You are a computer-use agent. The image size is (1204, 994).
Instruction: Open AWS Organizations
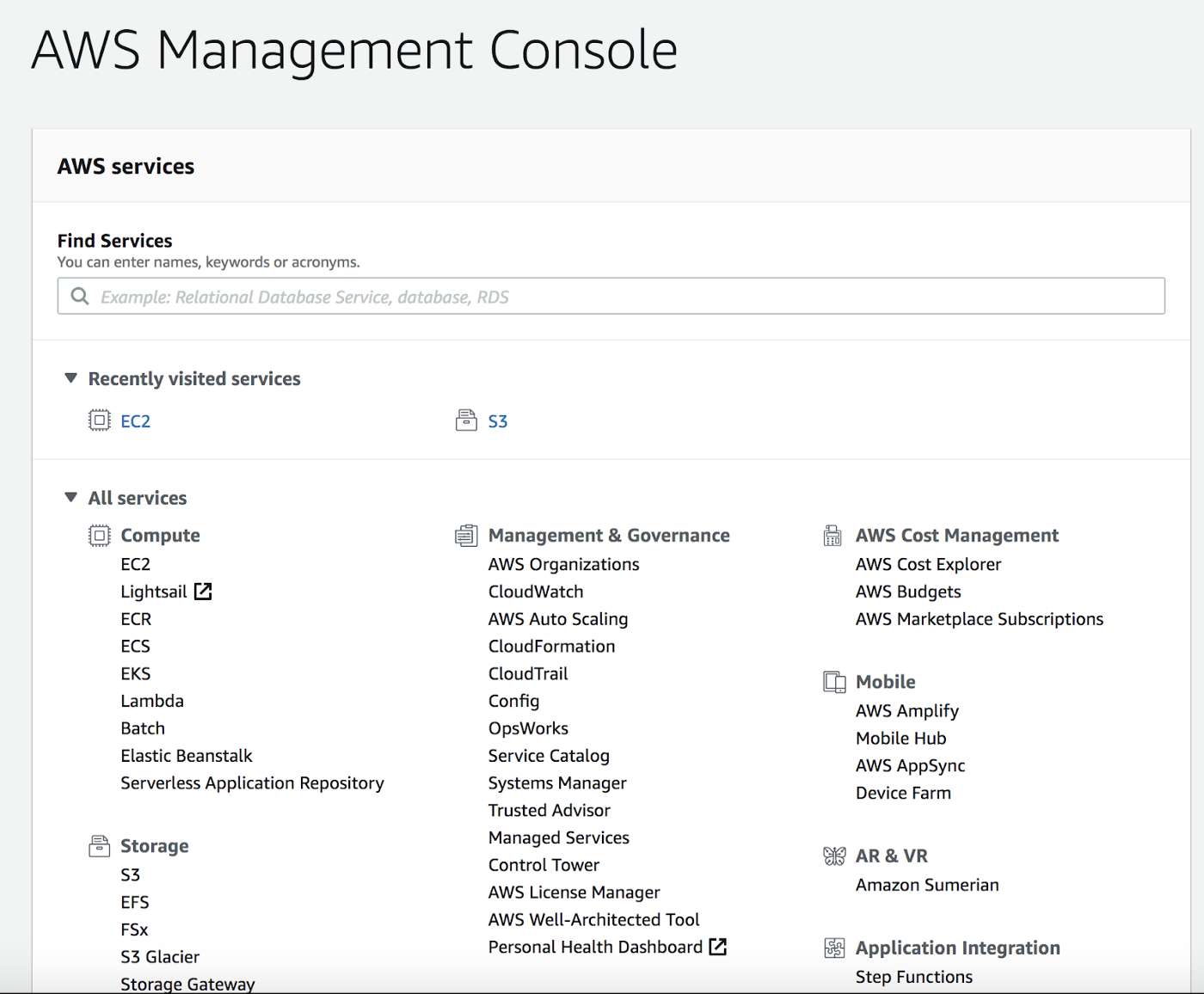tap(564, 564)
